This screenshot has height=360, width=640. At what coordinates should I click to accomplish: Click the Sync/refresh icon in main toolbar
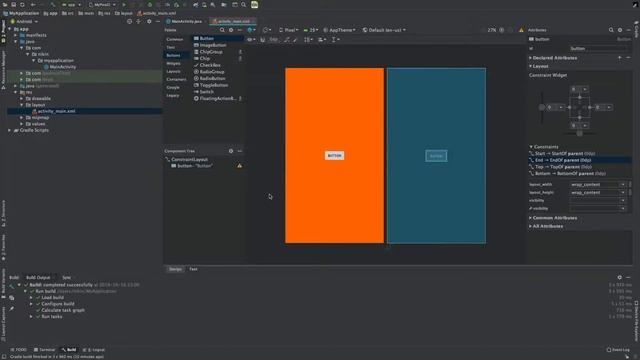pyautogui.click(x=22, y=4)
